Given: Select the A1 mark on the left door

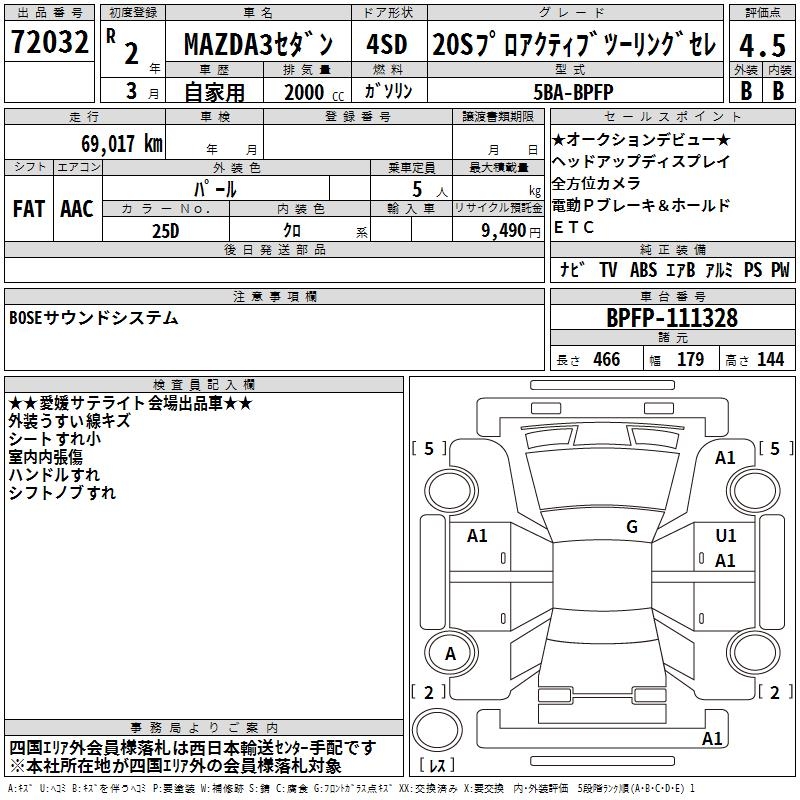Looking at the screenshot, I should 477,536.
